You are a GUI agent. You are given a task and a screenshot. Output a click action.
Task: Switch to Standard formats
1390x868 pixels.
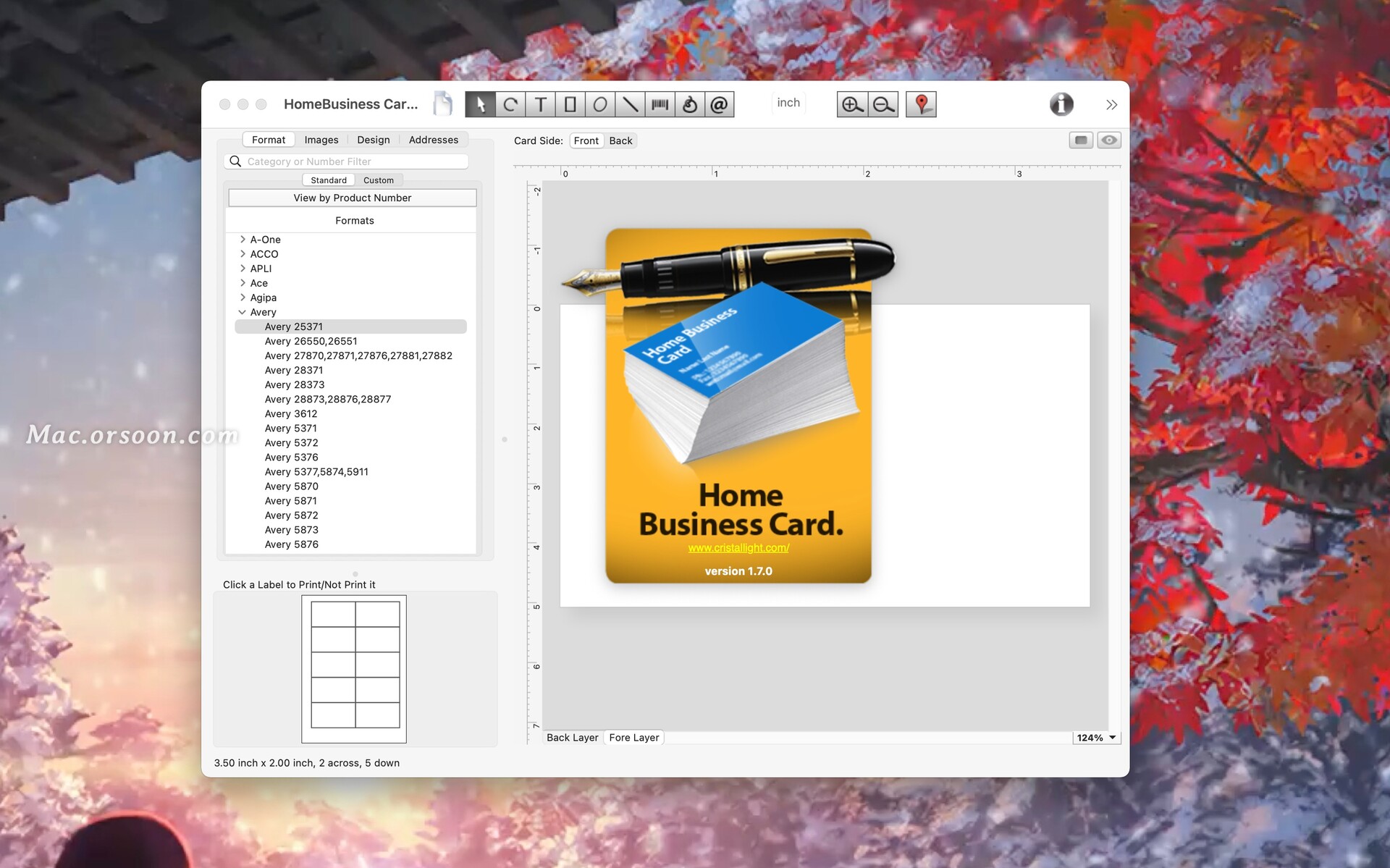(329, 180)
